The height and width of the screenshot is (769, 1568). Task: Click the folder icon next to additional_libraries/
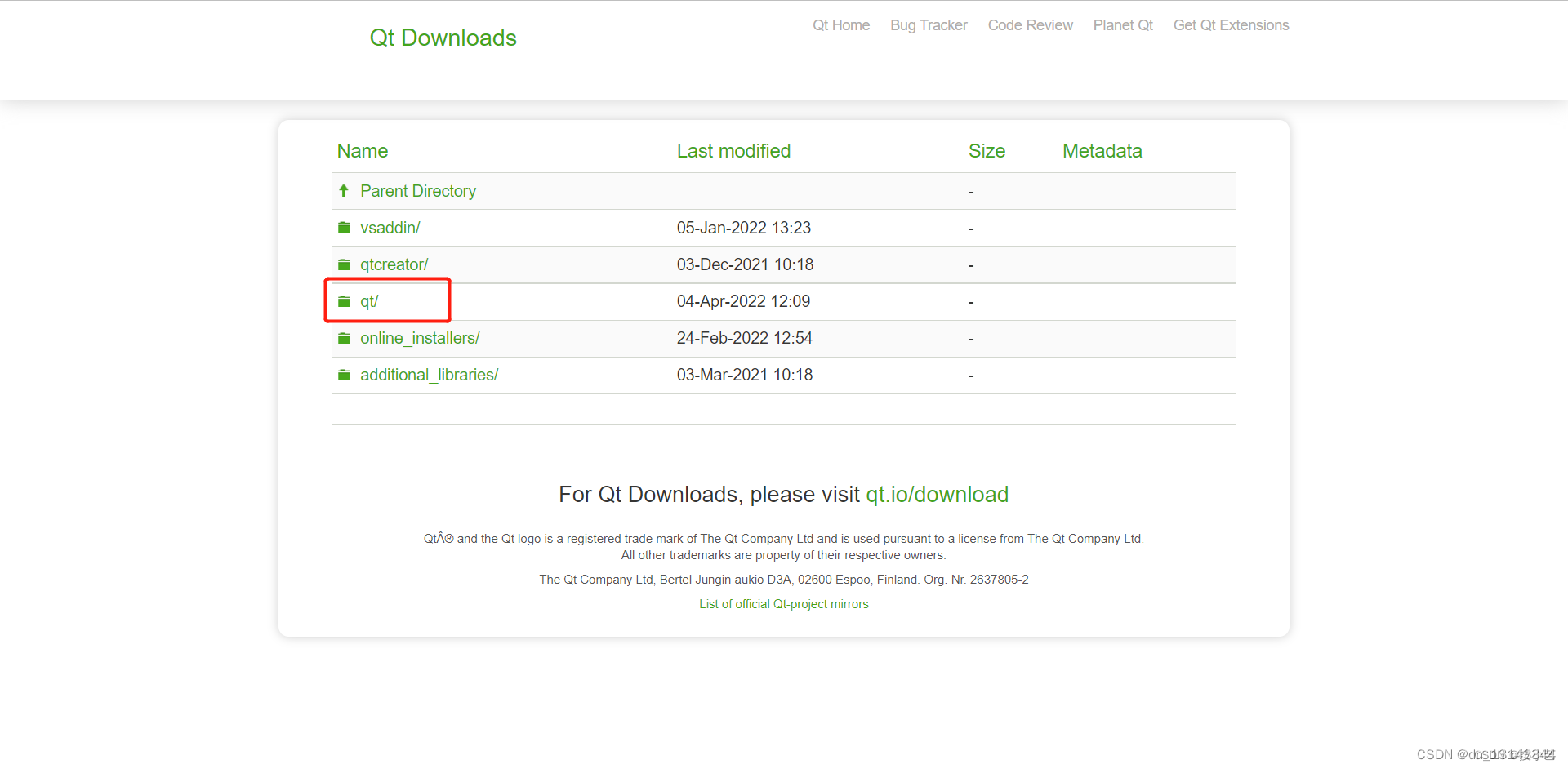click(345, 375)
